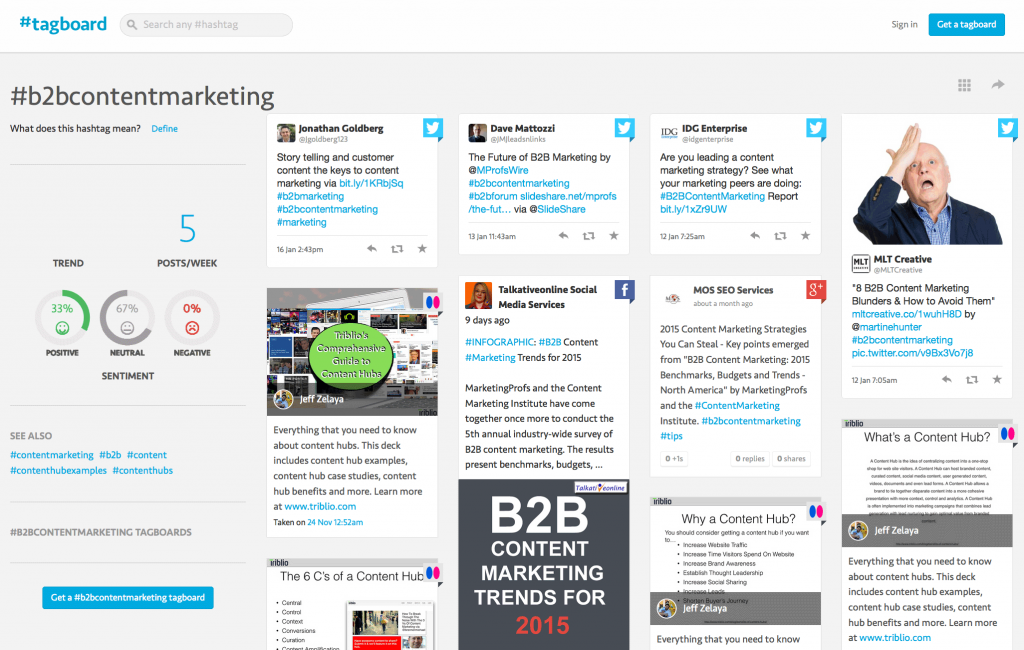Focus the Search any #hashtag field

coord(206,25)
